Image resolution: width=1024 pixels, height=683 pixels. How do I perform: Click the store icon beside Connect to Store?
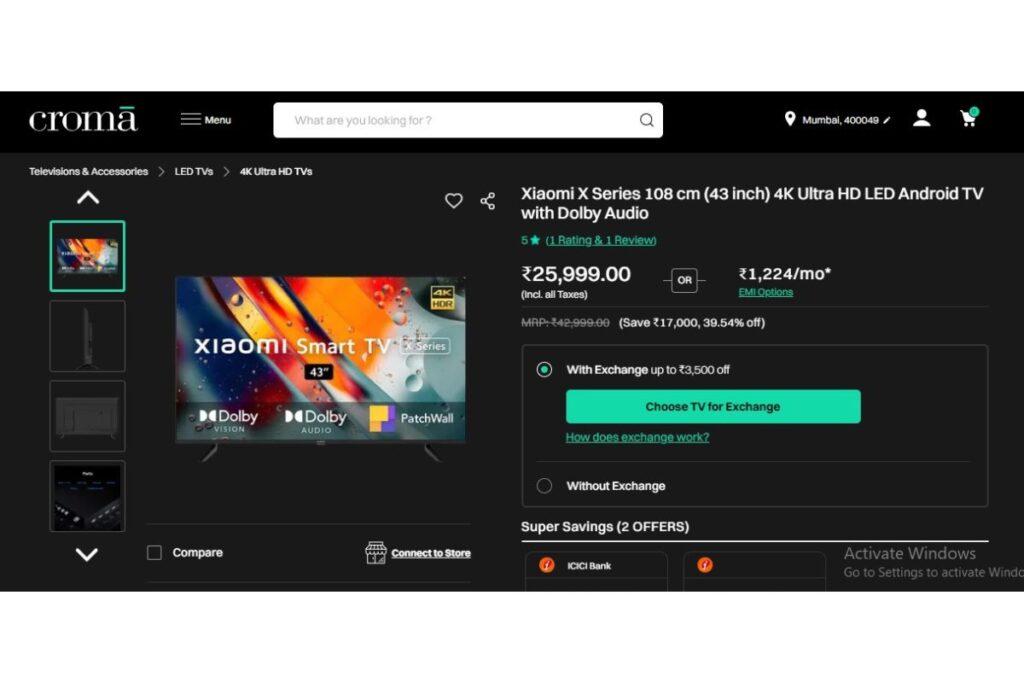click(x=376, y=552)
